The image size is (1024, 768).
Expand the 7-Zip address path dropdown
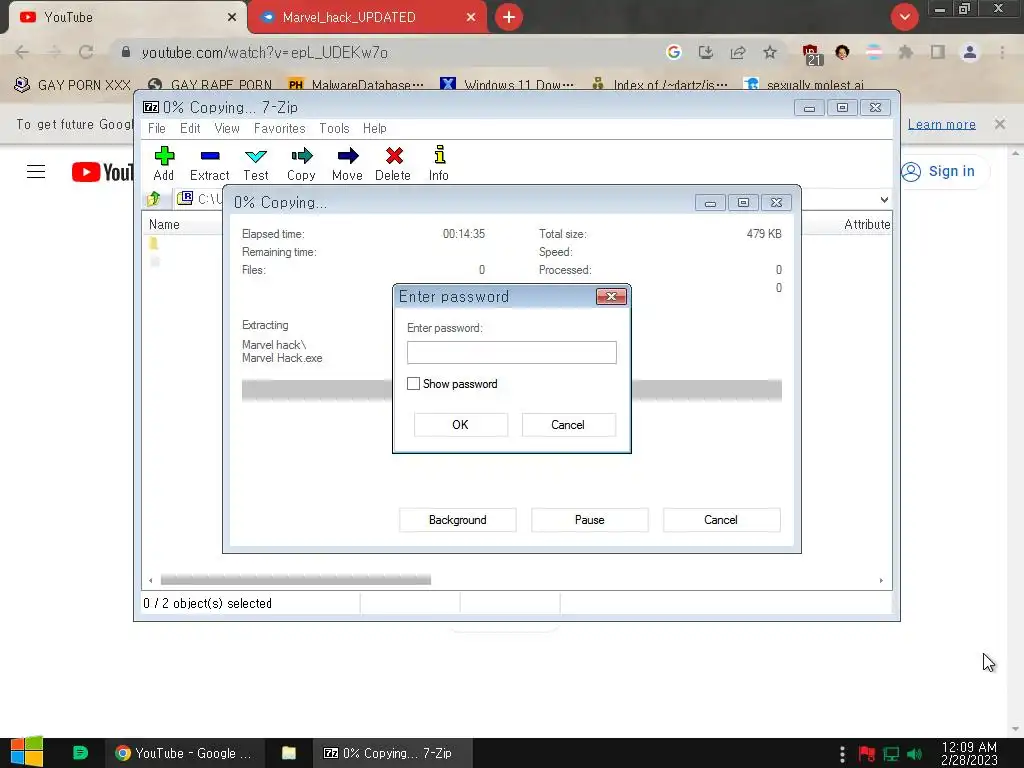(x=884, y=199)
